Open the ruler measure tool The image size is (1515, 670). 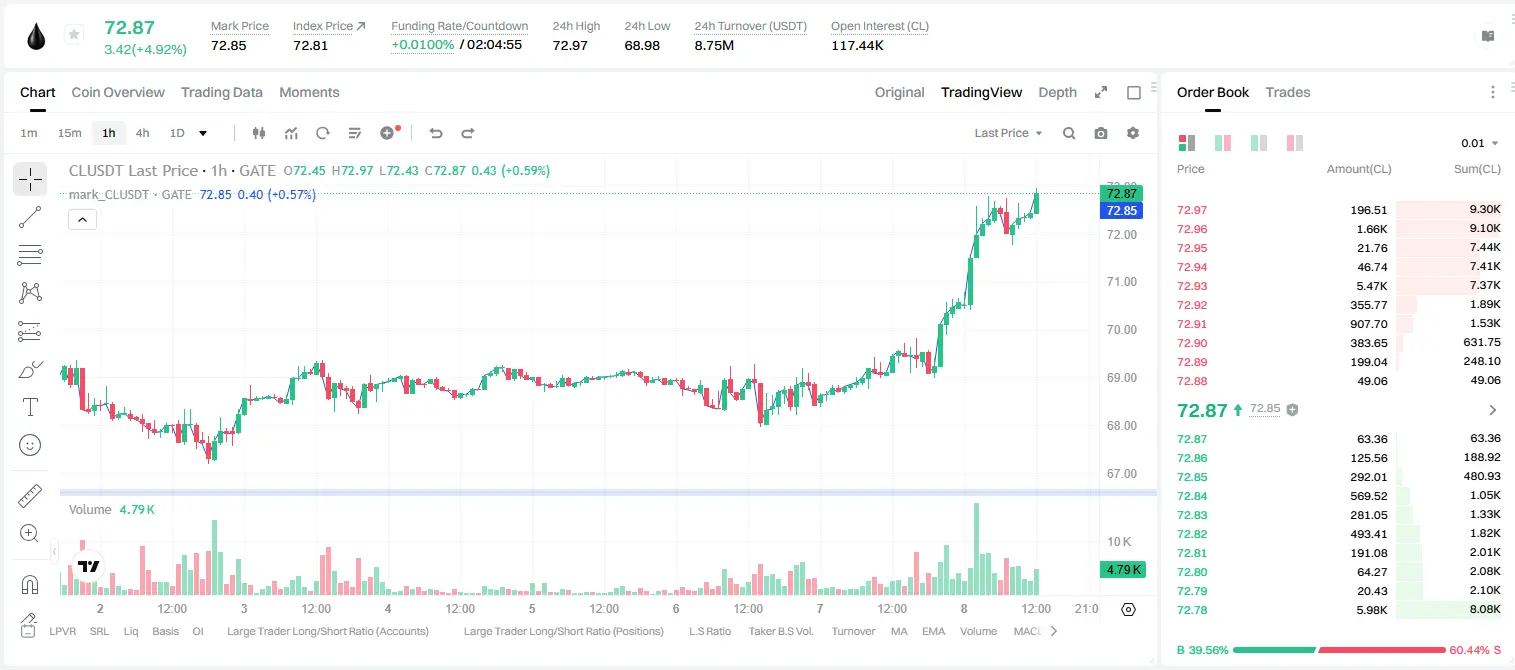[x=30, y=496]
